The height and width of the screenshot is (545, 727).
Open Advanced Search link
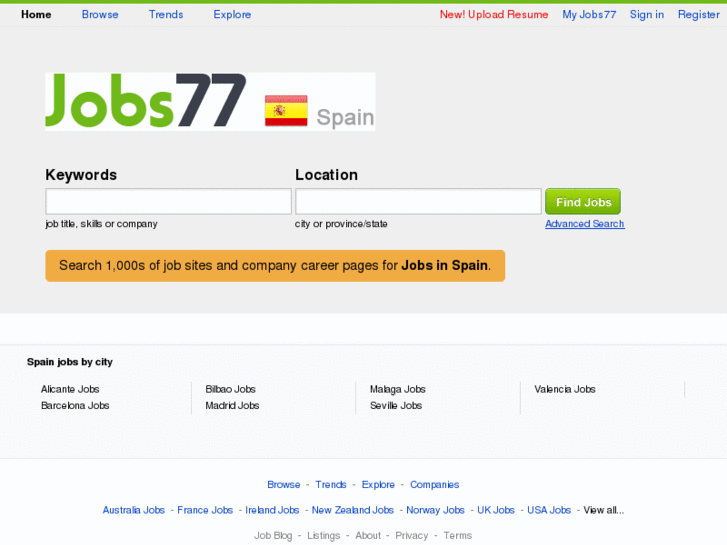585,224
